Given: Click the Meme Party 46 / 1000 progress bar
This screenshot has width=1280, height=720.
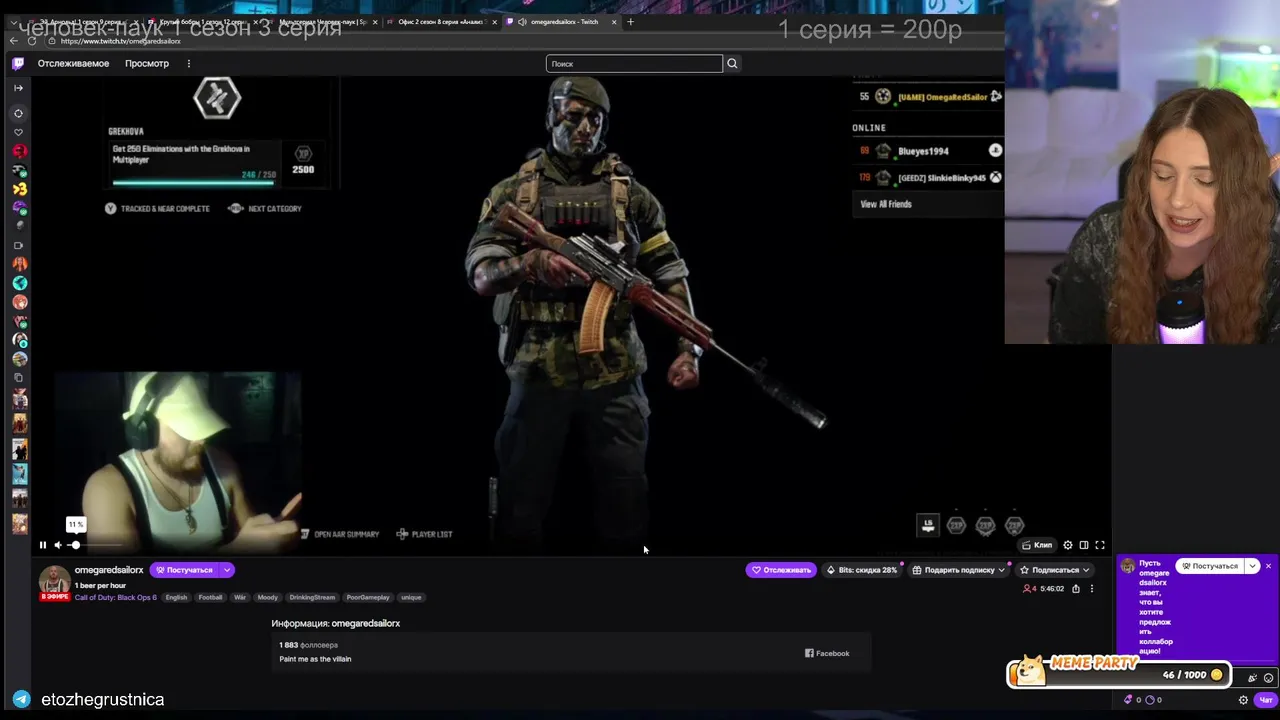Looking at the screenshot, I should click(x=1118, y=674).
